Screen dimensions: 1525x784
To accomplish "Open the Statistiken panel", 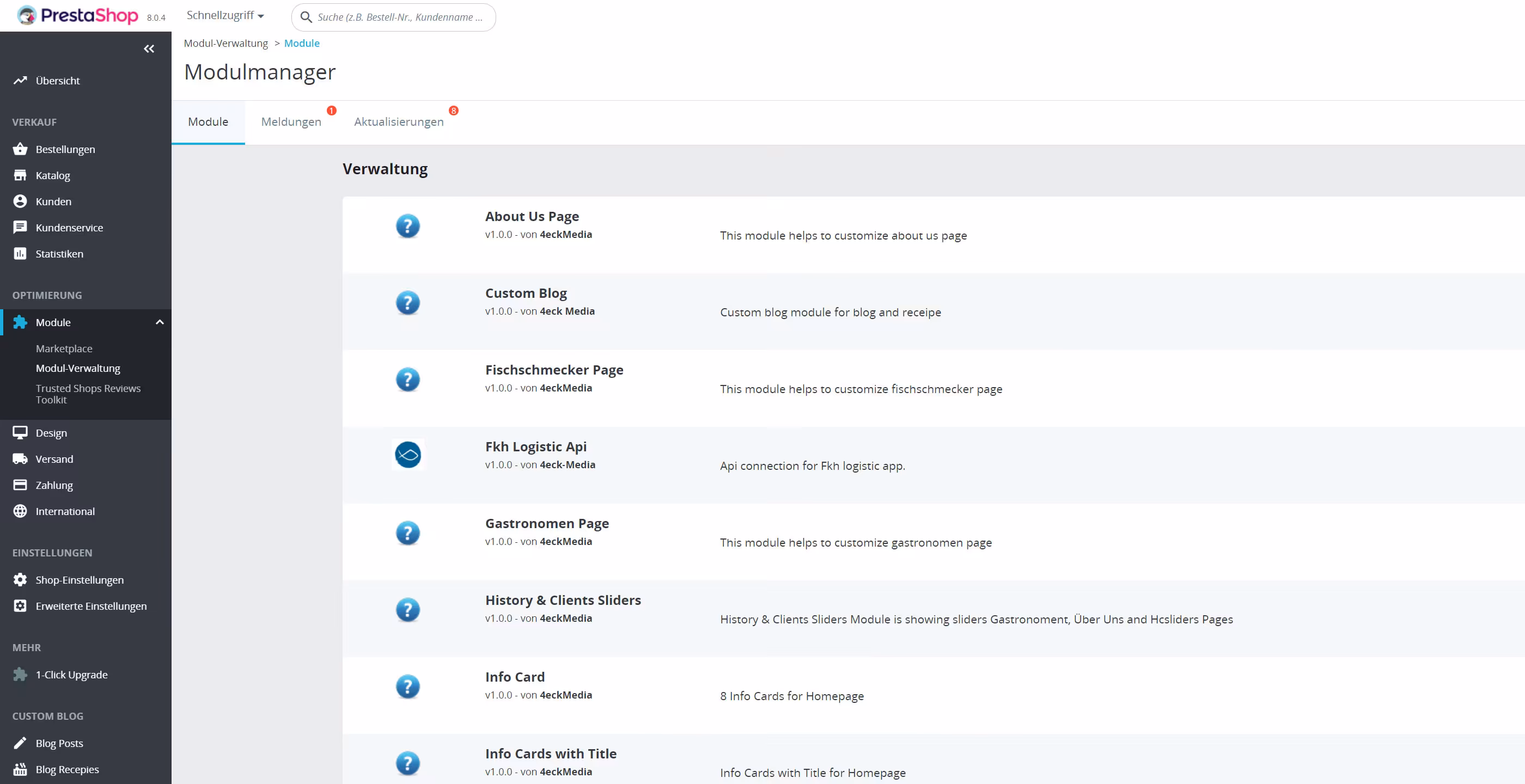I will pos(59,253).
